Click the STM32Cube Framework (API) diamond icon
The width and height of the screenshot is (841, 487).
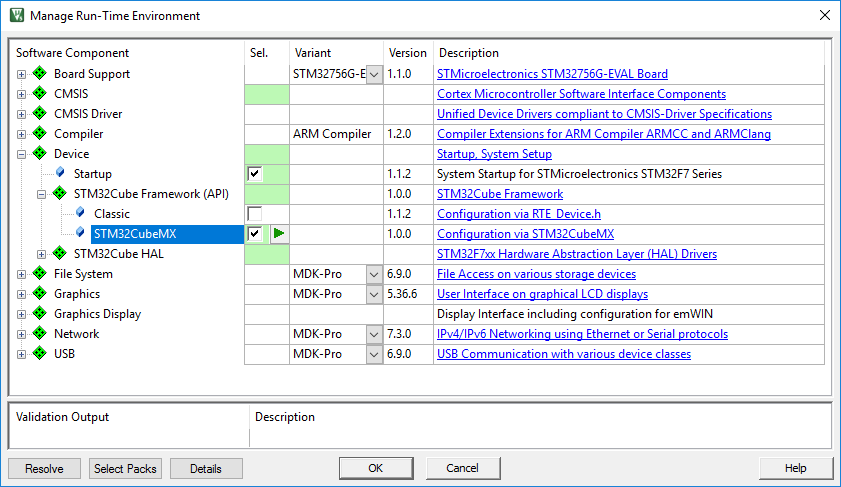(x=60, y=193)
